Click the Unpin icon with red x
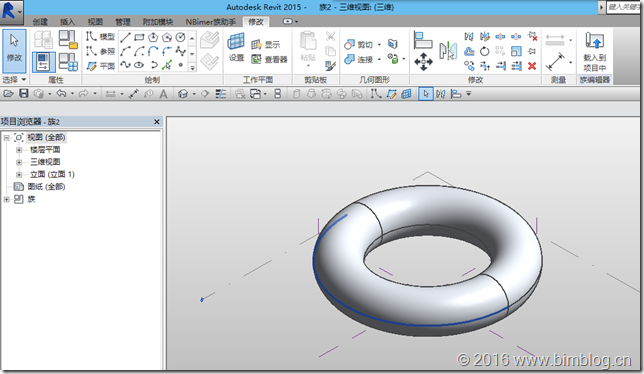The width and height of the screenshot is (644, 374). point(532,37)
